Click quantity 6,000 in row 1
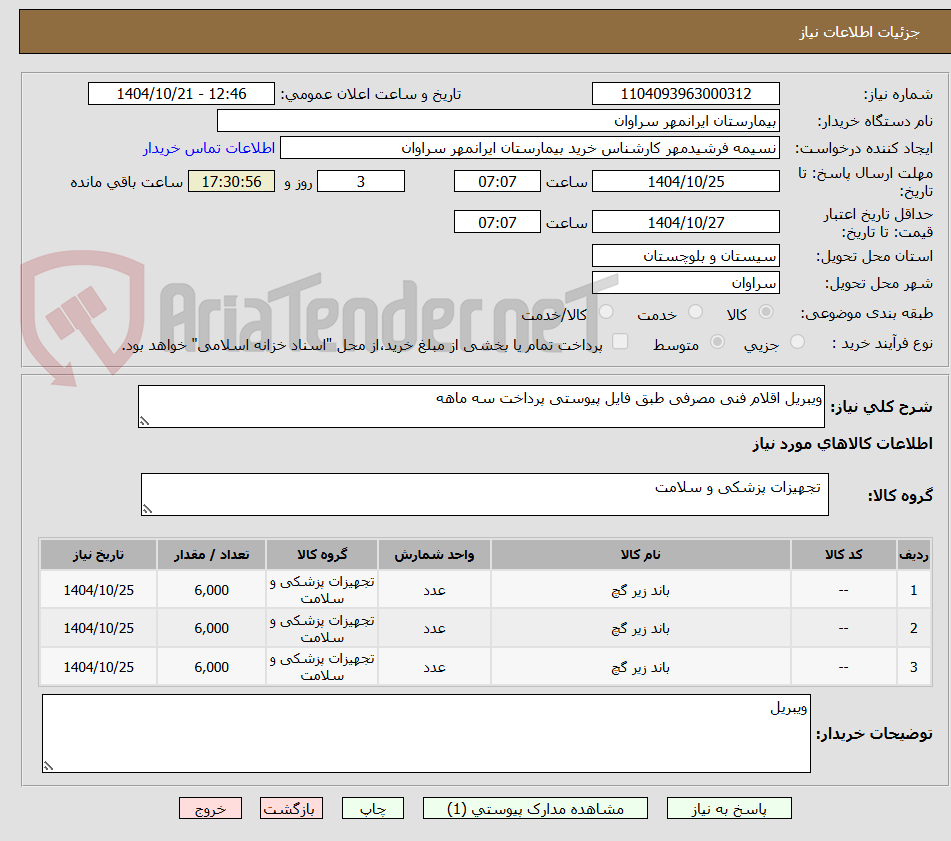The height and width of the screenshot is (841, 951). tap(212, 590)
